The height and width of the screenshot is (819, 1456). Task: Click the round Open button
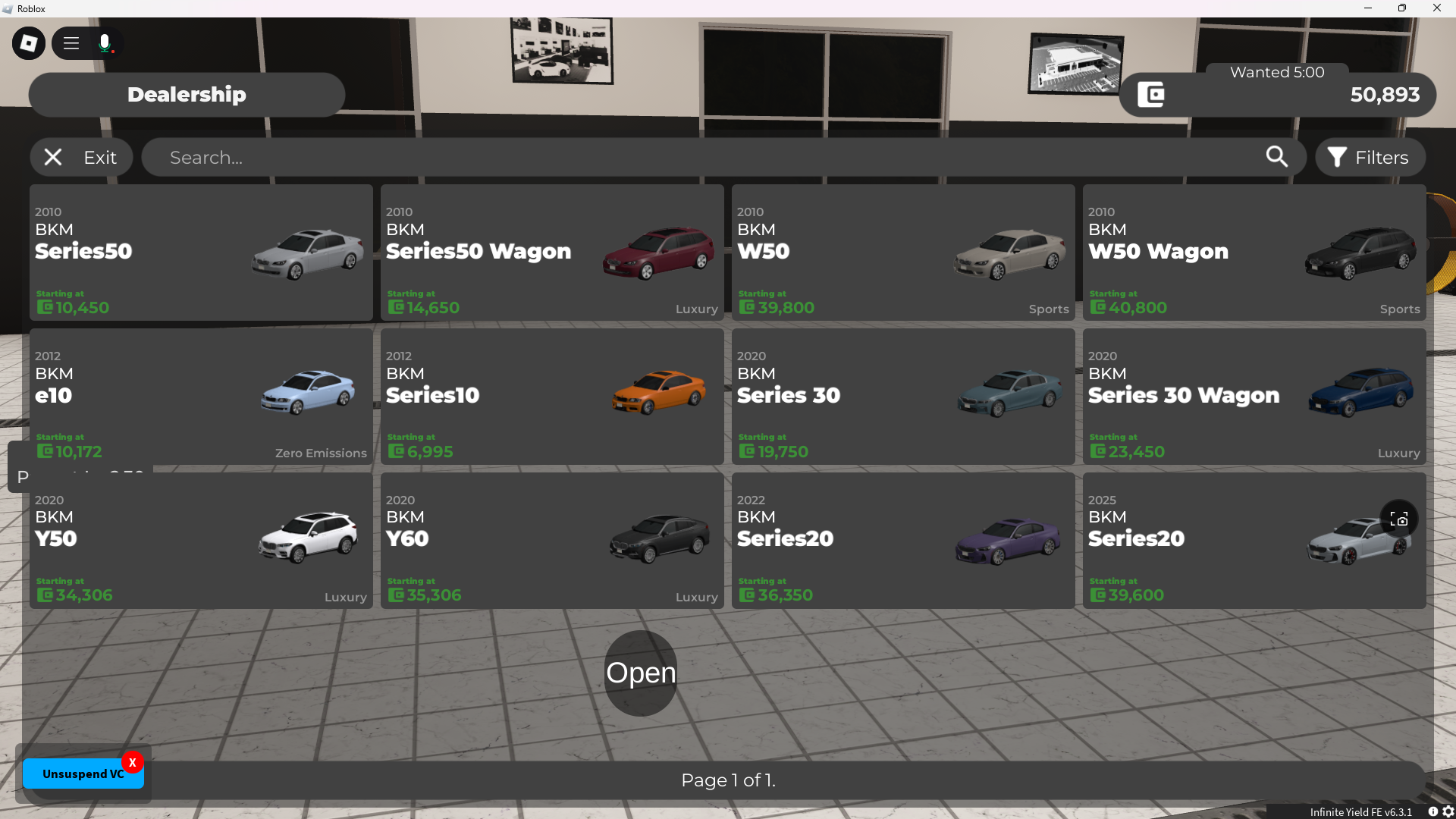pos(641,673)
